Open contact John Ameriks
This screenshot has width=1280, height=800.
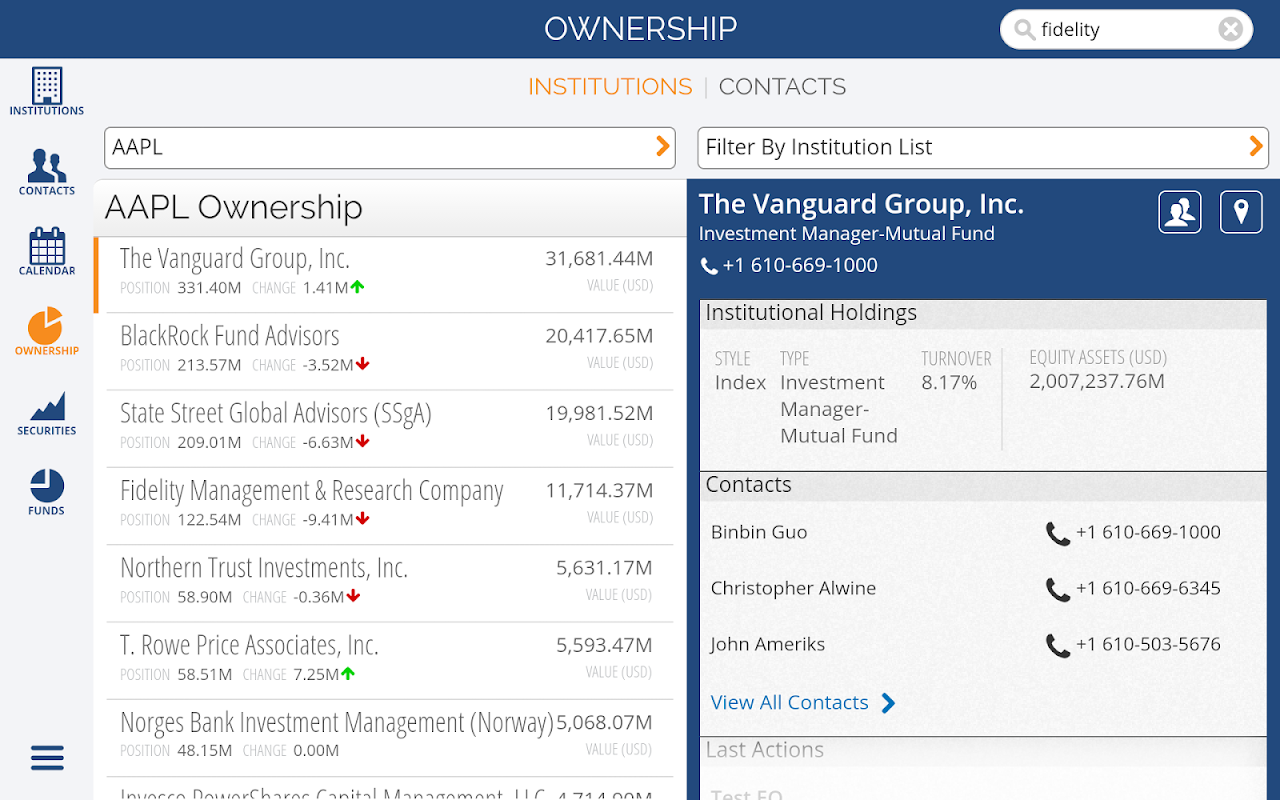(768, 644)
